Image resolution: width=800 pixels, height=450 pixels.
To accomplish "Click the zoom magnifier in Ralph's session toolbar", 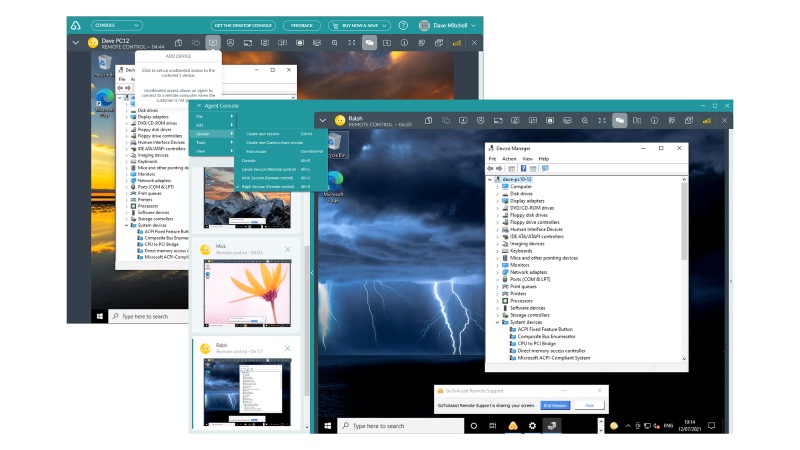I will [x=585, y=120].
